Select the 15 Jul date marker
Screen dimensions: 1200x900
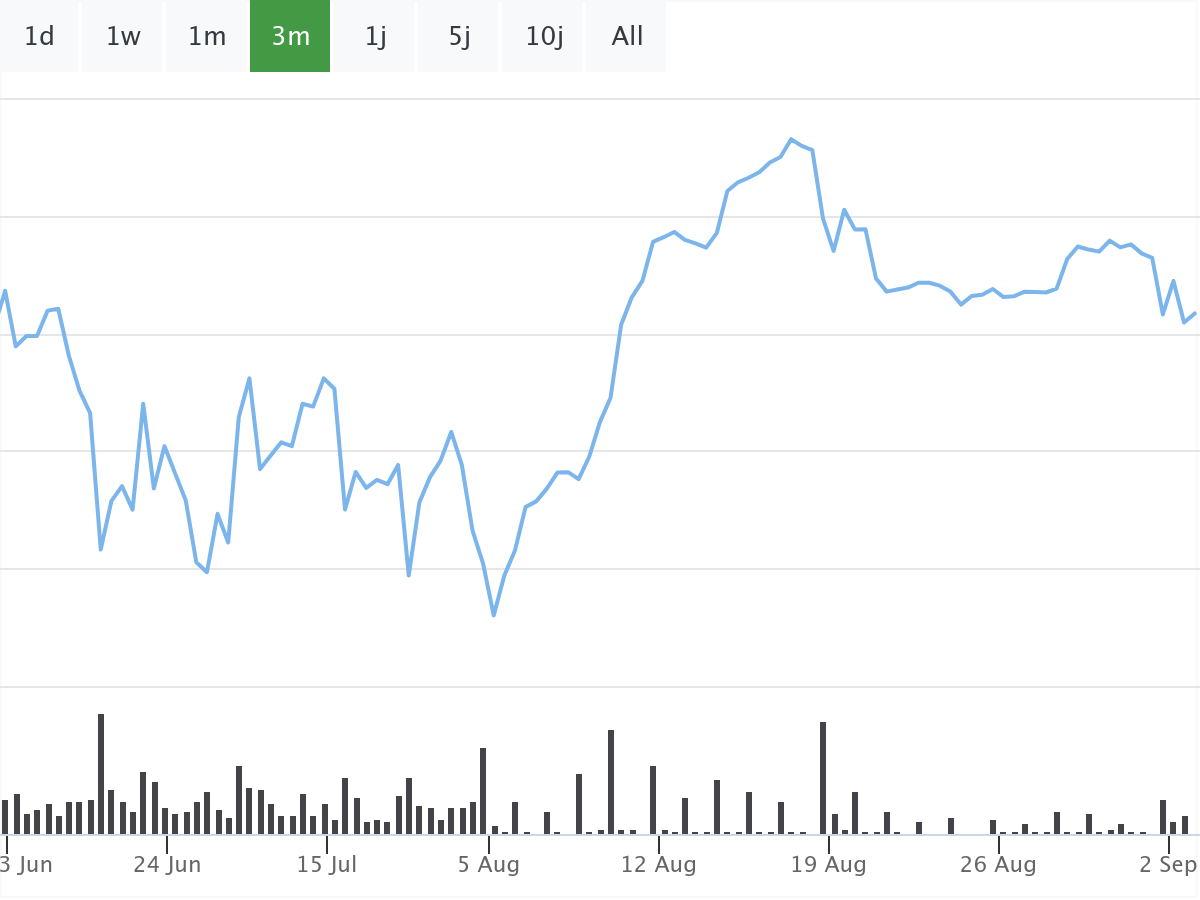click(x=327, y=865)
